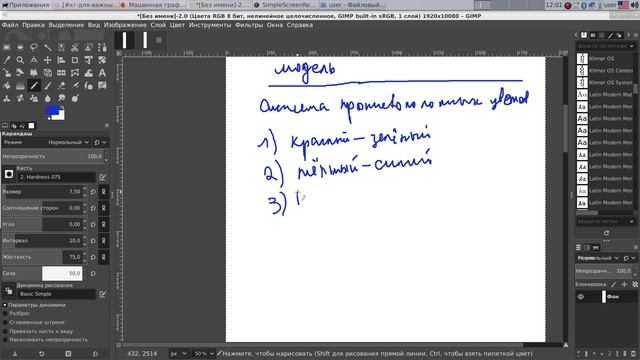The height and width of the screenshot is (360, 640).
Task: Expand Параметры динамики section
Action: 5,305
